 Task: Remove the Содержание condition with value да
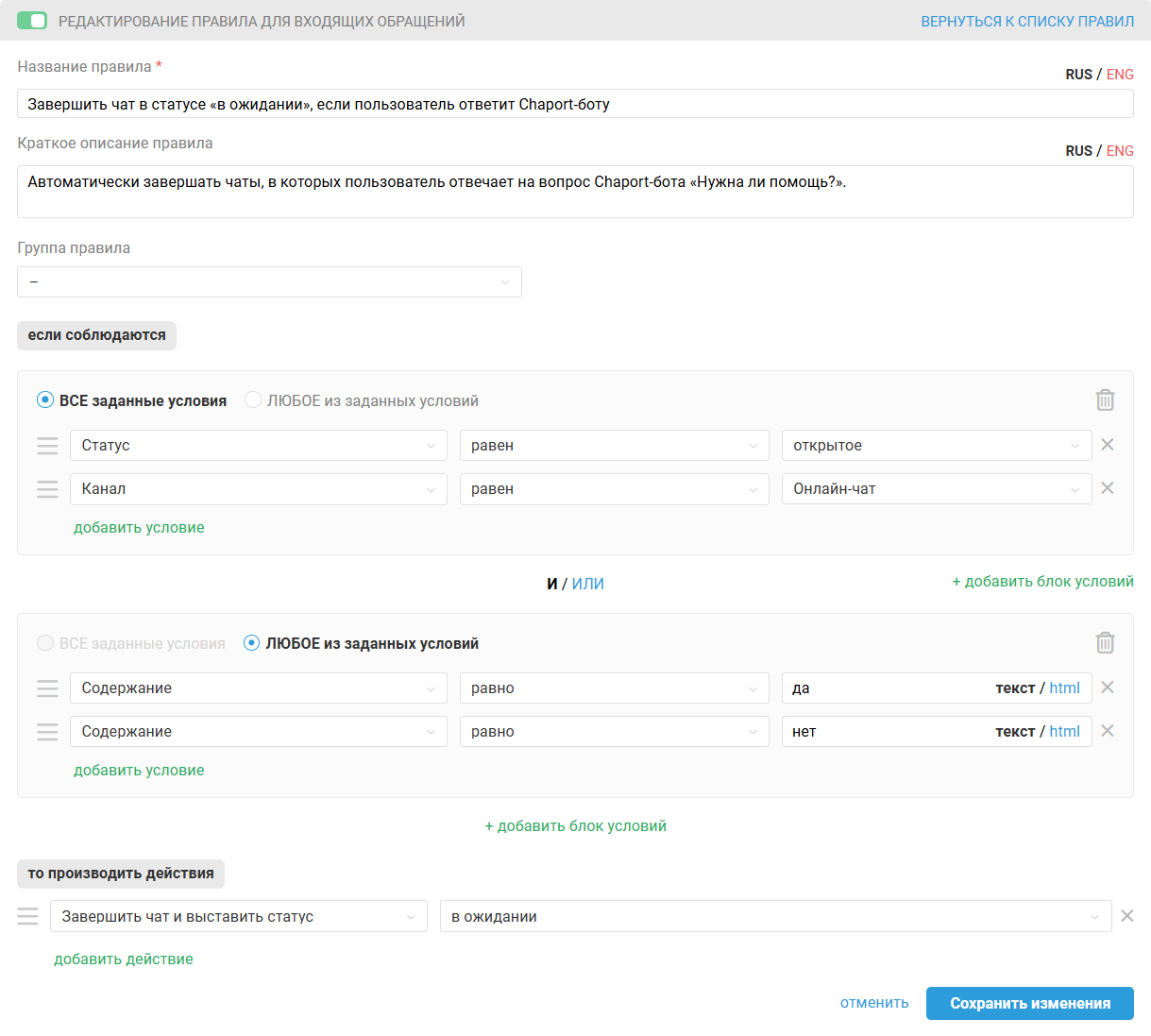click(x=1108, y=688)
